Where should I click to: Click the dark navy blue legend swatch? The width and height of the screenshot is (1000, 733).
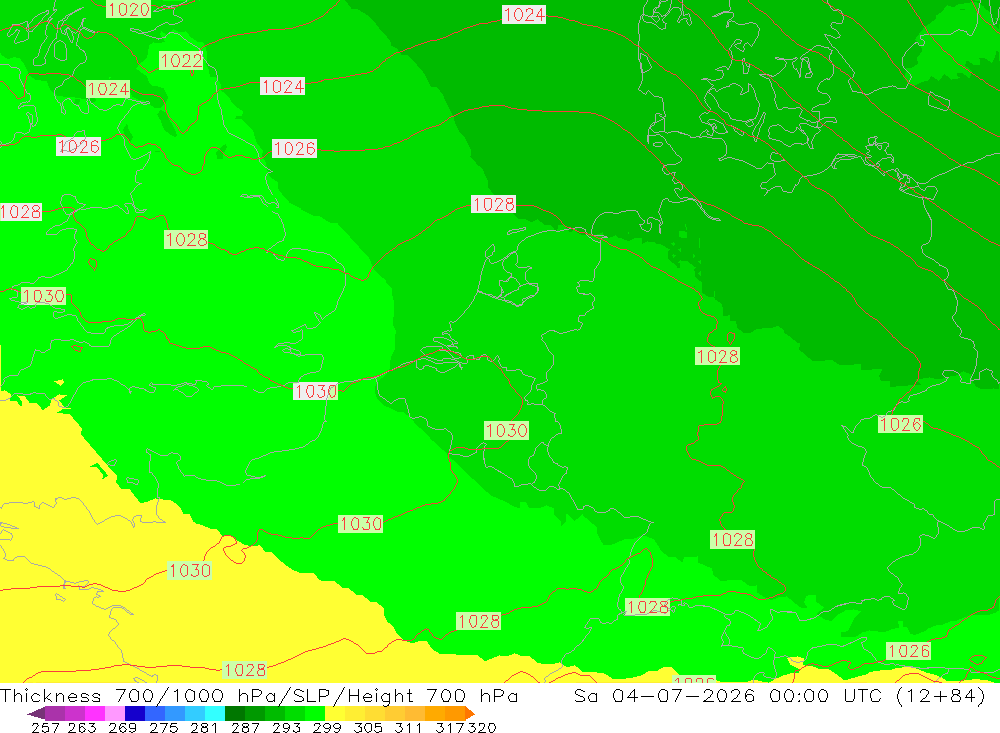[135, 713]
